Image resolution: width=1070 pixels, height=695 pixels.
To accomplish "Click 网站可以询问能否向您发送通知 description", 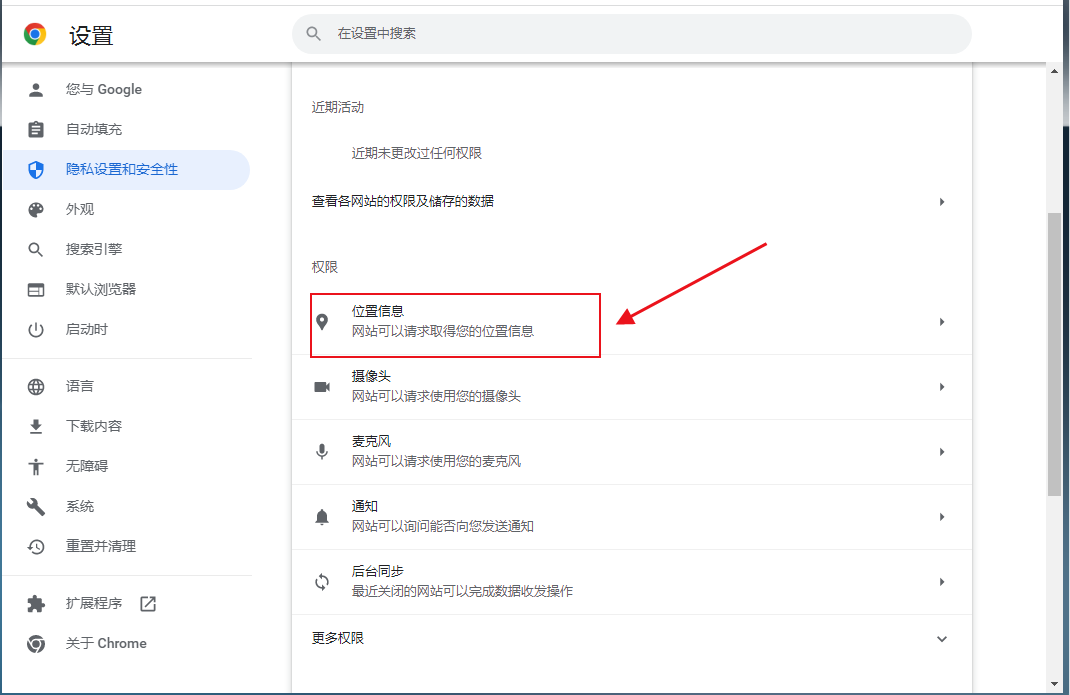I will pyautogui.click(x=442, y=526).
